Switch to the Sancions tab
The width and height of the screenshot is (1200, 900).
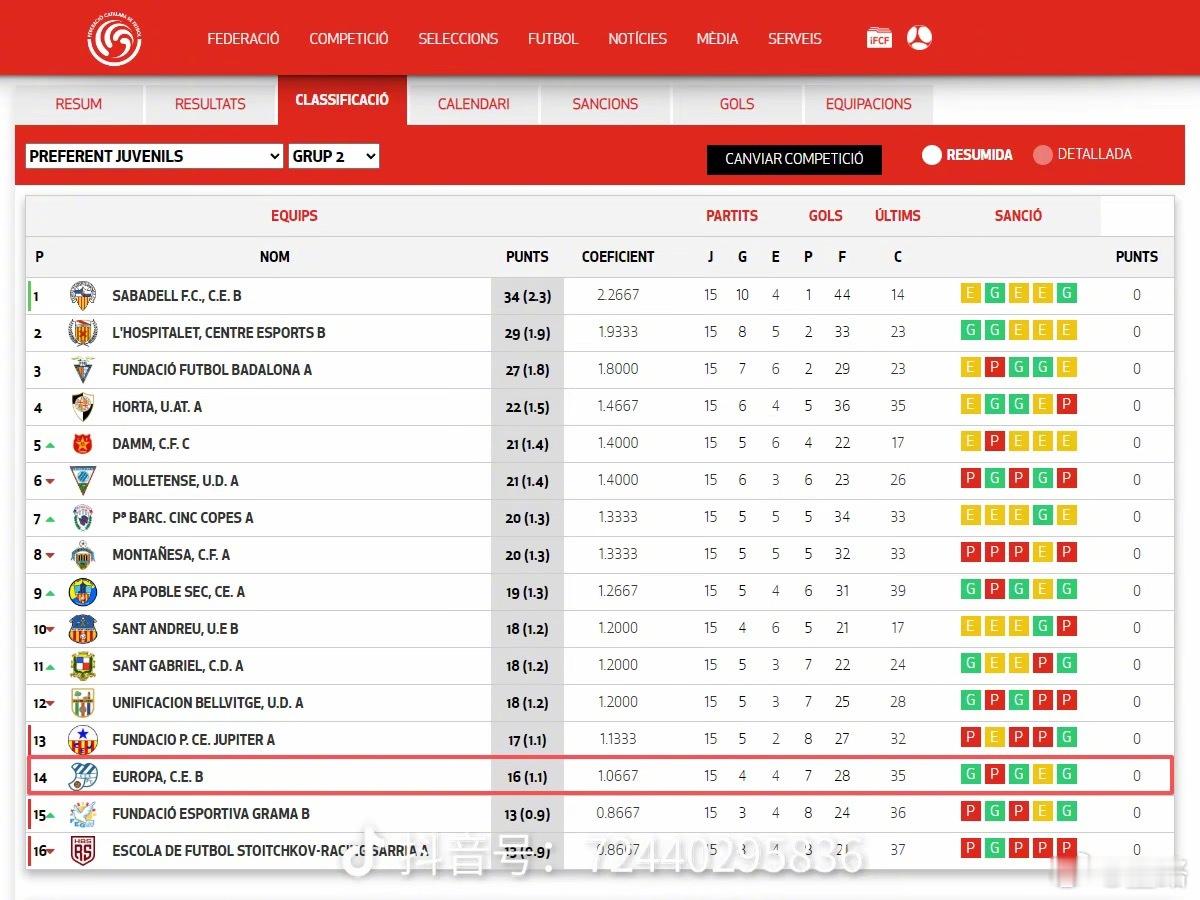605,104
